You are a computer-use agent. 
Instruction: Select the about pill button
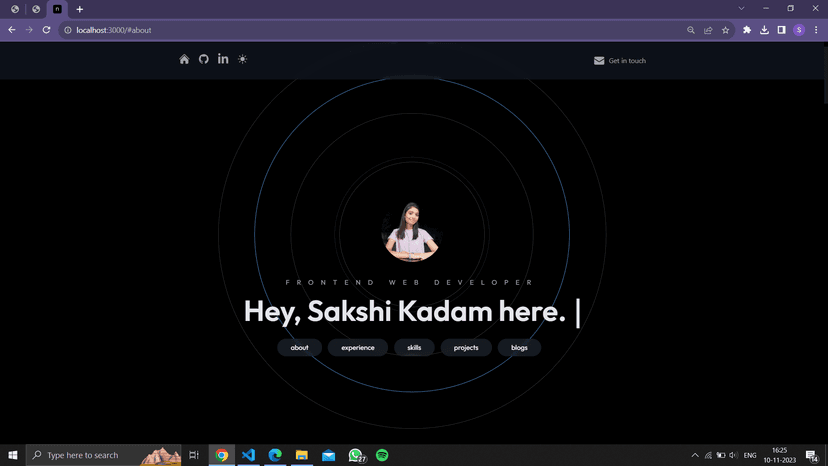click(300, 348)
